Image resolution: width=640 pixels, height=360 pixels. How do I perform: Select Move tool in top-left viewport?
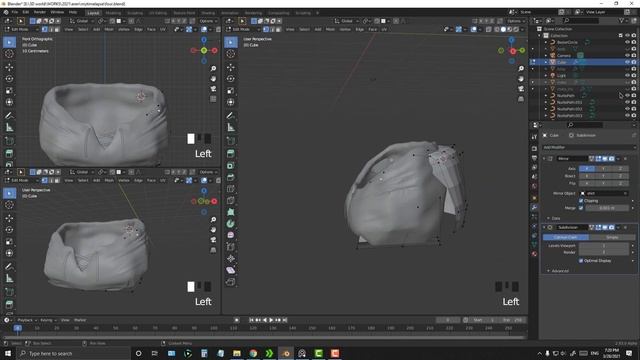click(x=9, y=67)
